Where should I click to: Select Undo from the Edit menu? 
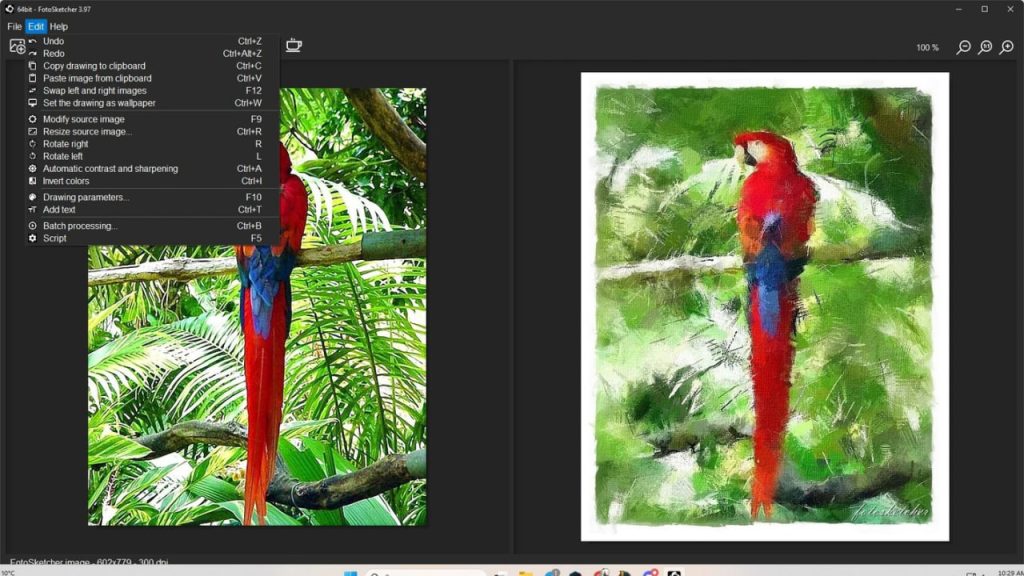[53, 41]
